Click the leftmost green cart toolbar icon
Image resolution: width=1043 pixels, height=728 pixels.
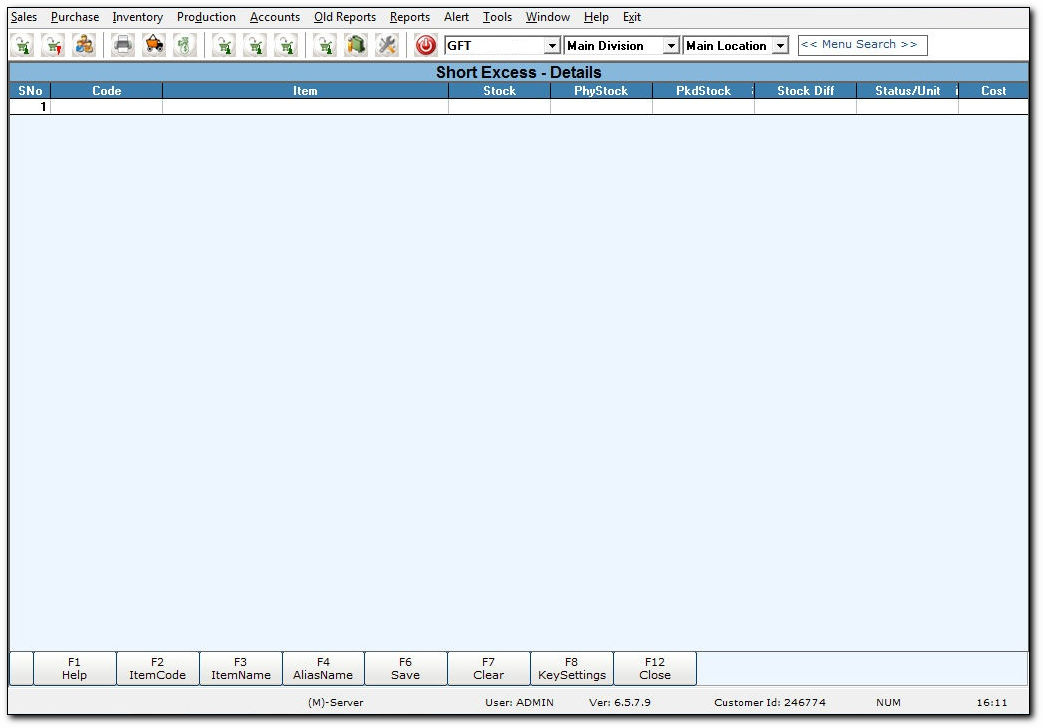pos(22,45)
